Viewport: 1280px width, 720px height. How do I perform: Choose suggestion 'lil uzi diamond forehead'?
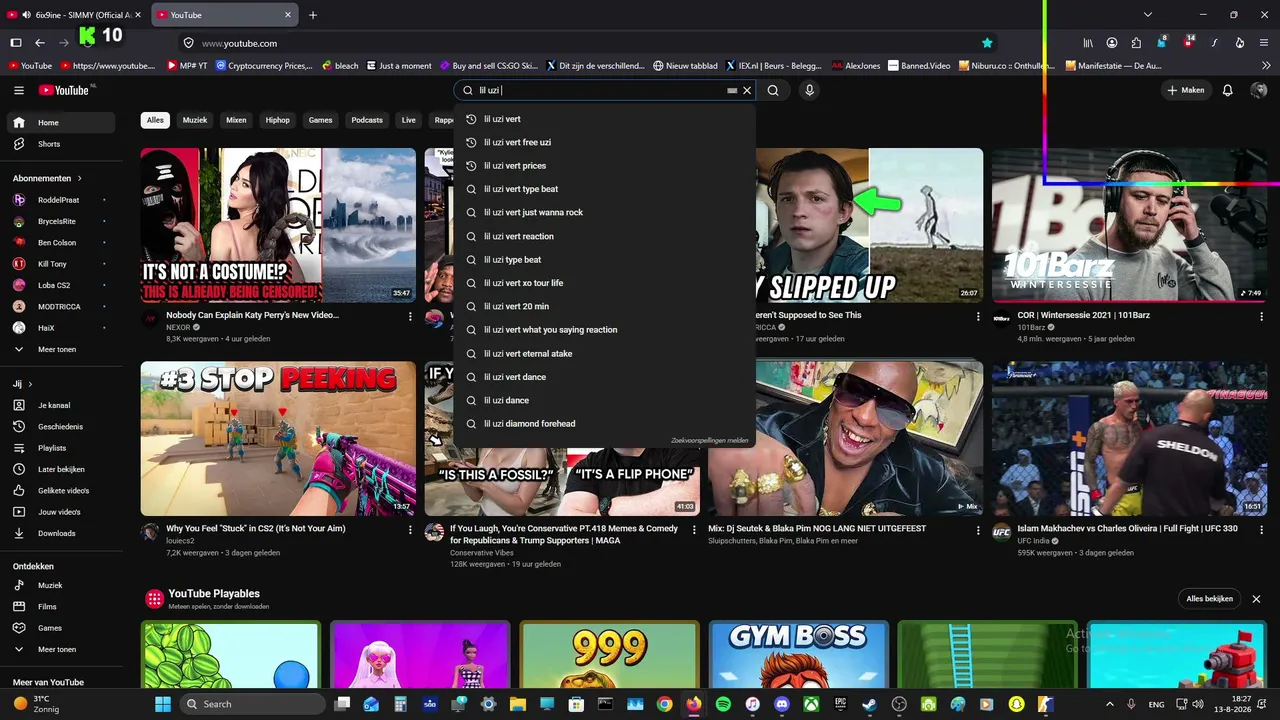[604, 424]
